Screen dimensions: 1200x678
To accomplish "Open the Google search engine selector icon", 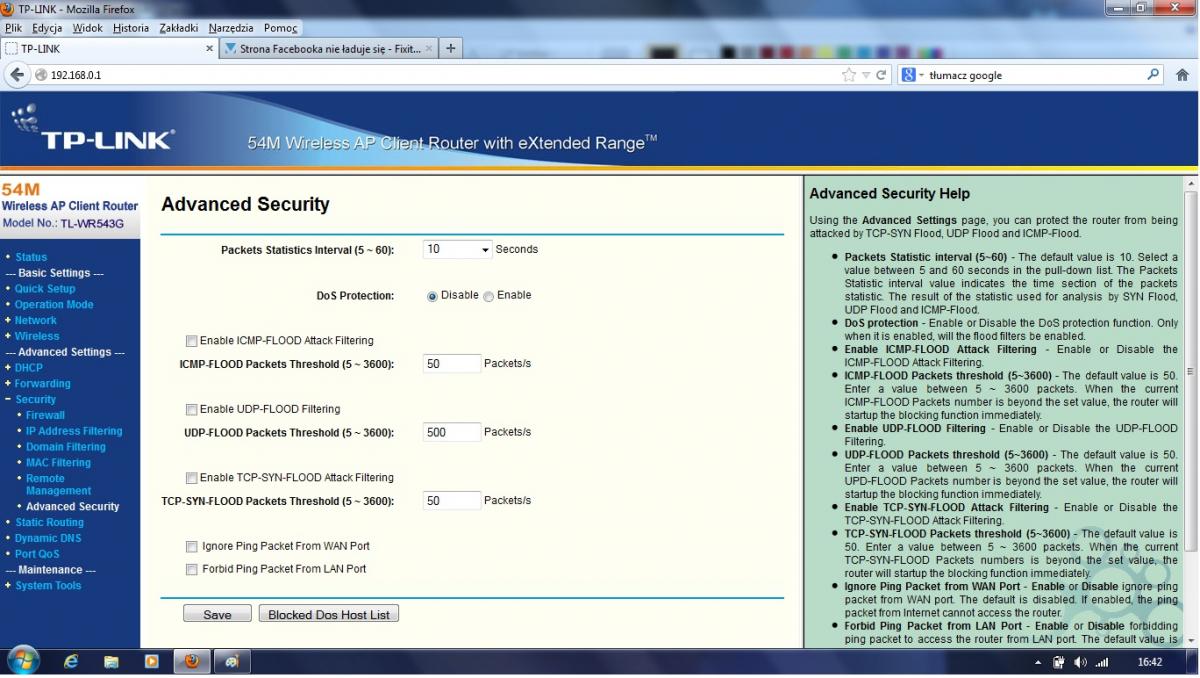I will [909, 75].
